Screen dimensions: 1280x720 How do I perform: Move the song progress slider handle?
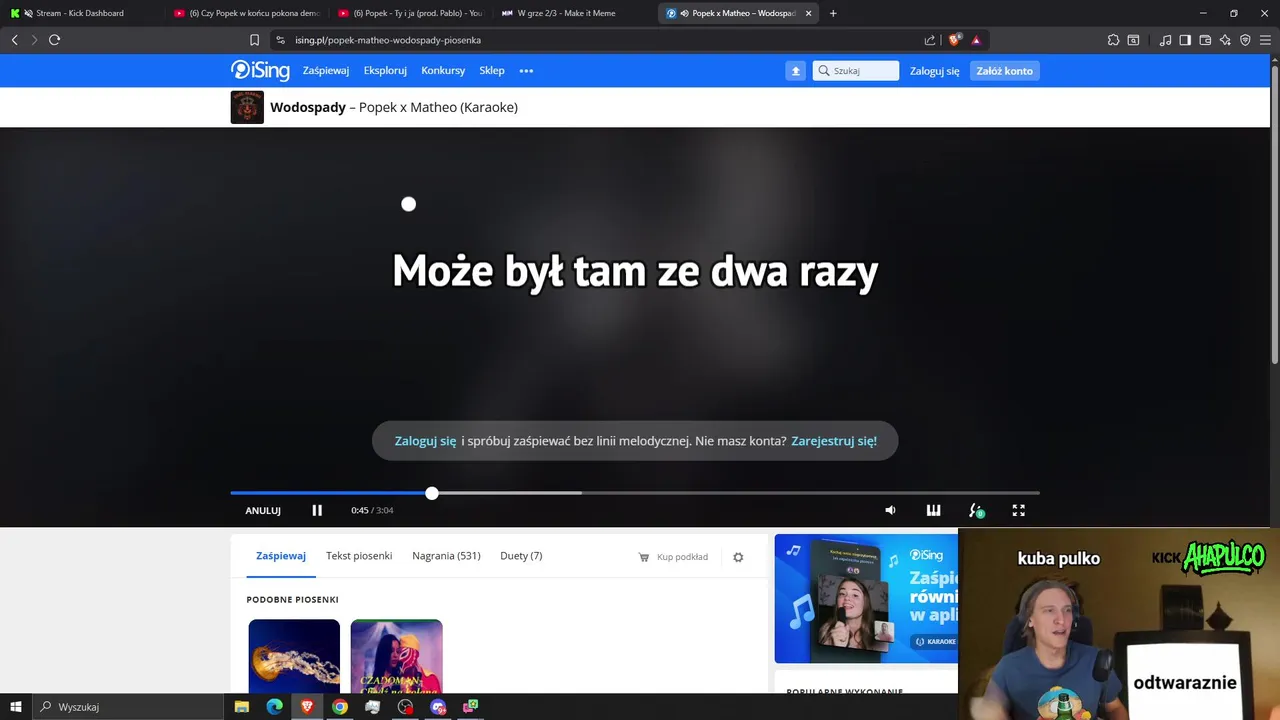pyautogui.click(x=432, y=493)
